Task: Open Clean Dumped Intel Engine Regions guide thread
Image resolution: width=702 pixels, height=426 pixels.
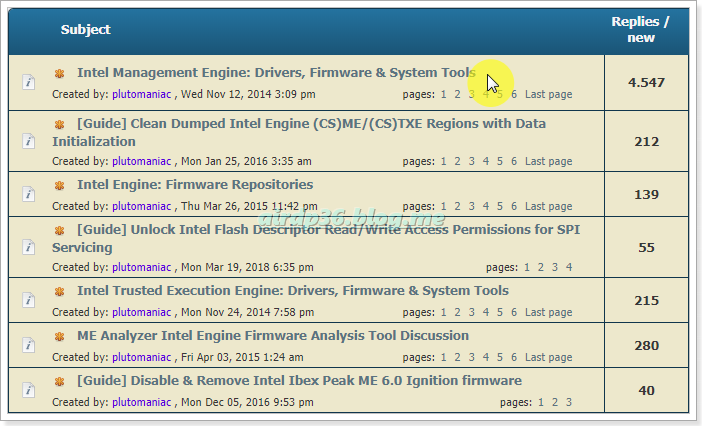Action: click(299, 132)
